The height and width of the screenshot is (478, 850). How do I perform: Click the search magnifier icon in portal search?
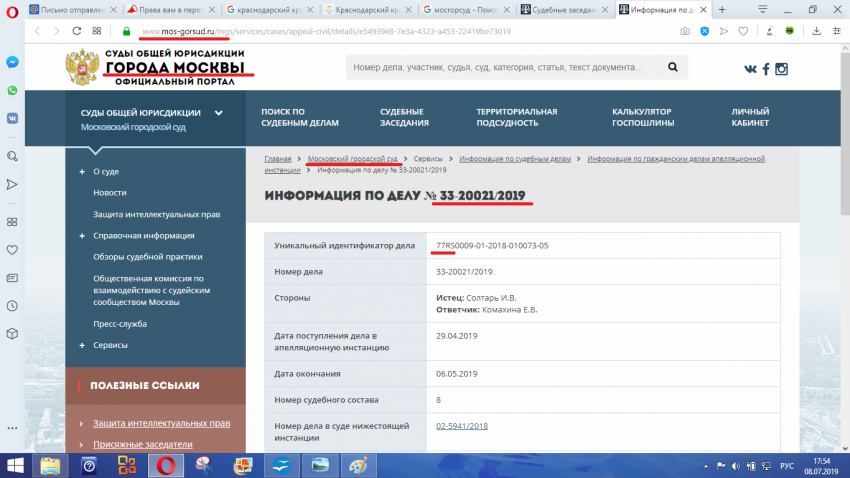point(674,68)
